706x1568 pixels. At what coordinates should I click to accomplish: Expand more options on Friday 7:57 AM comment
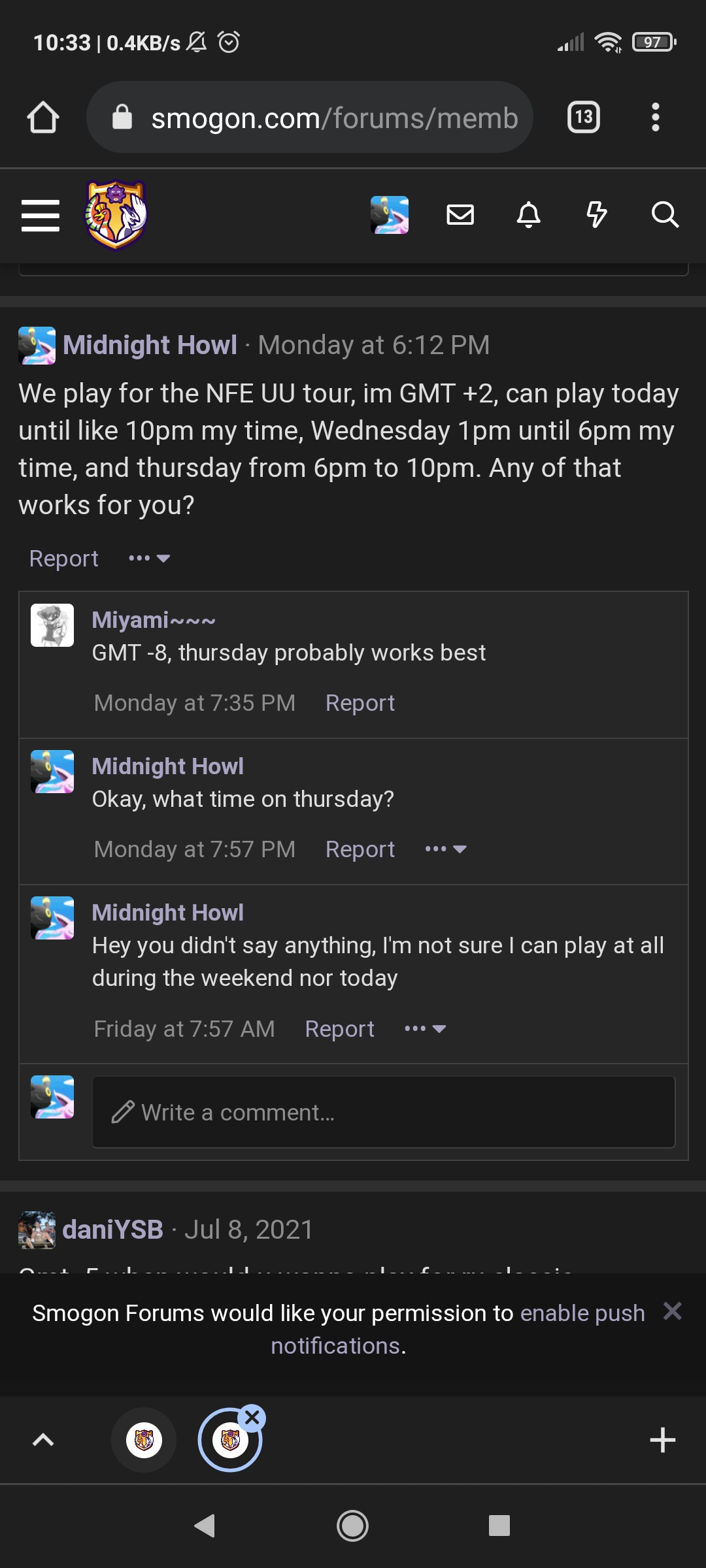pyautogui.click(x=426, y=1028)
